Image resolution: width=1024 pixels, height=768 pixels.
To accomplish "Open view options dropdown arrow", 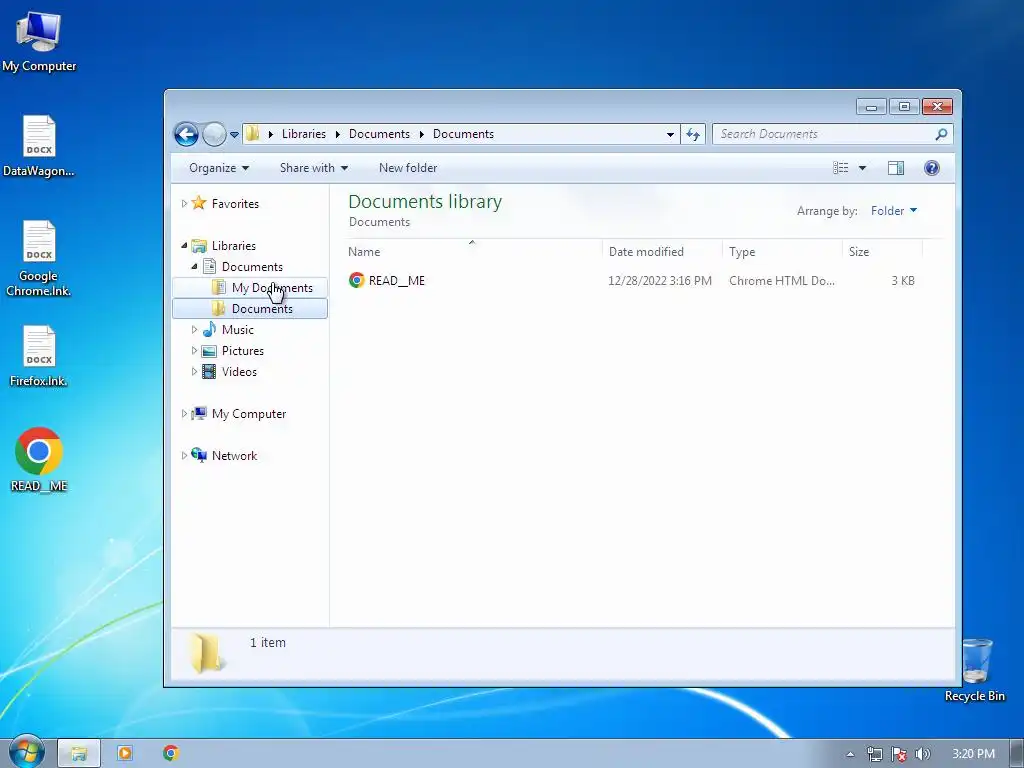I will tap(862, 168).
